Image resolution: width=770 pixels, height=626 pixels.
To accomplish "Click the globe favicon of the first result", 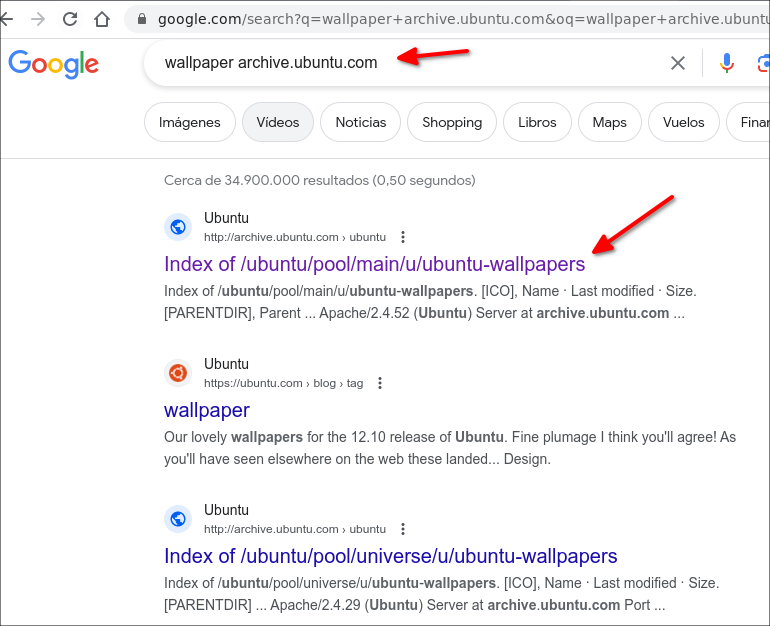I will pos(178,227).
